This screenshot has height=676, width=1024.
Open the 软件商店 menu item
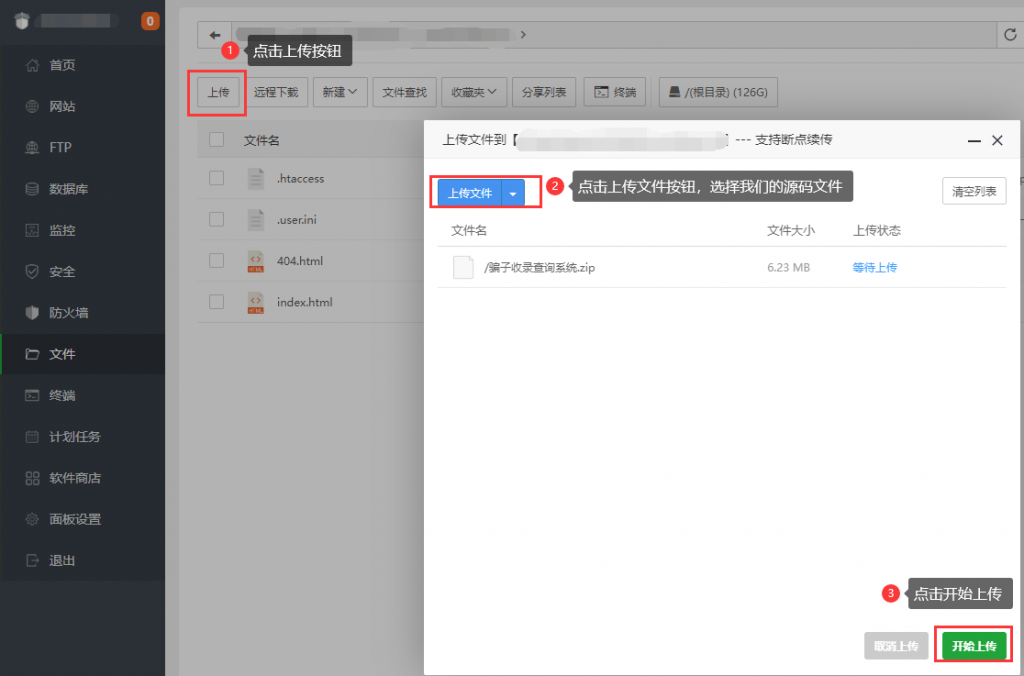(x=82, y=478)
